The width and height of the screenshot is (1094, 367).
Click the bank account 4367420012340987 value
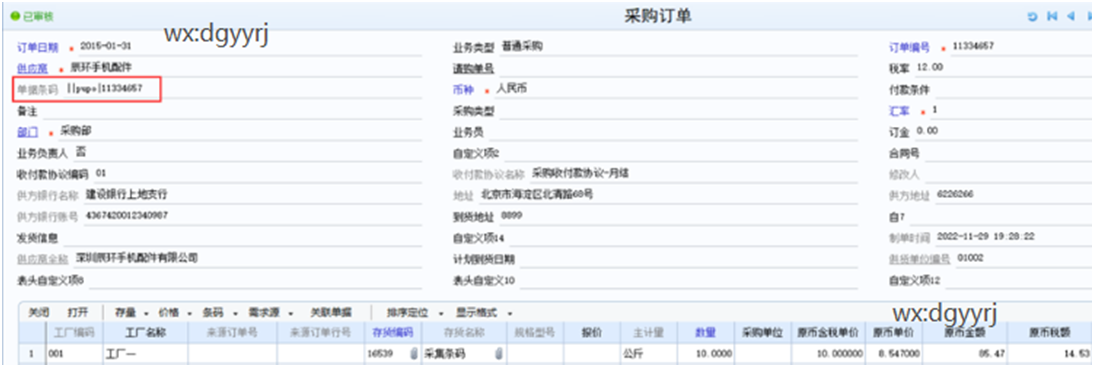pyautogui.click(x=127, y=216)
